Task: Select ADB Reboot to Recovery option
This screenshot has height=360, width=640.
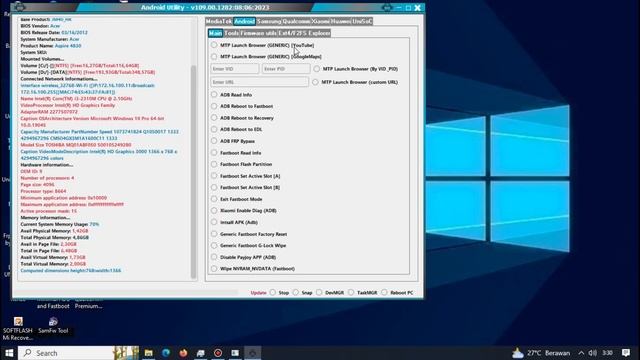Action: coord(214,118)
